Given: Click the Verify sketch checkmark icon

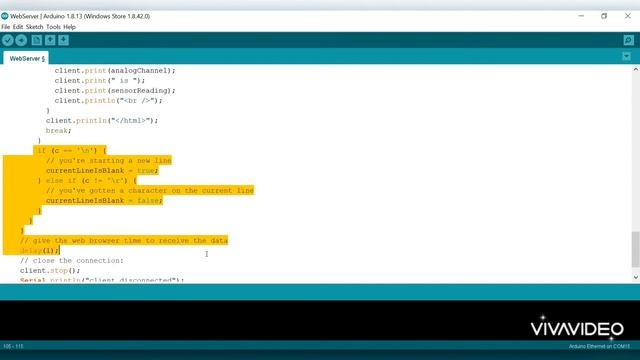Looking at the screenshot, I should tap(8, 40).
